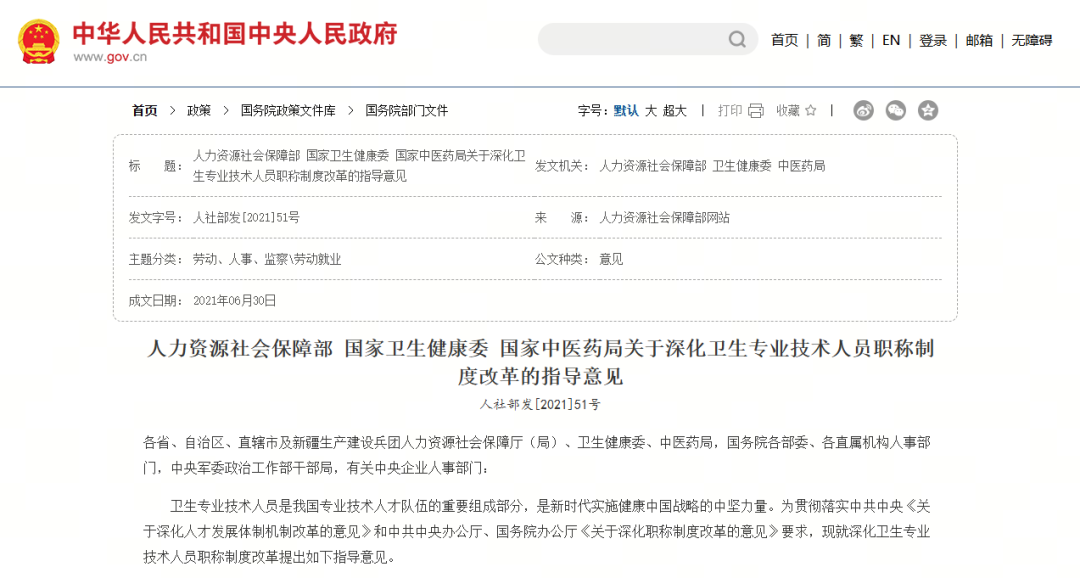Select topic category 劳动、人事、监察\劳动就业
This screenshot has height=578, width=1080.
(267, 259)
